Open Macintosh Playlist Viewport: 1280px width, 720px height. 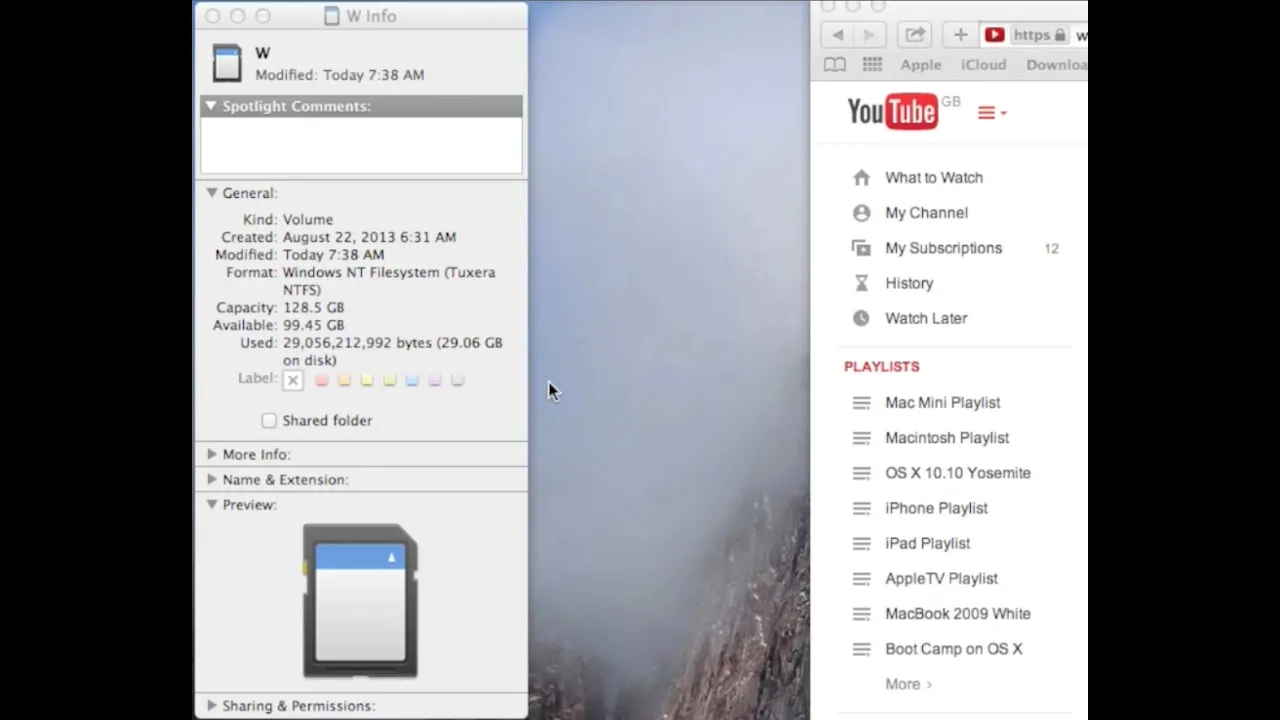(947, 438)
